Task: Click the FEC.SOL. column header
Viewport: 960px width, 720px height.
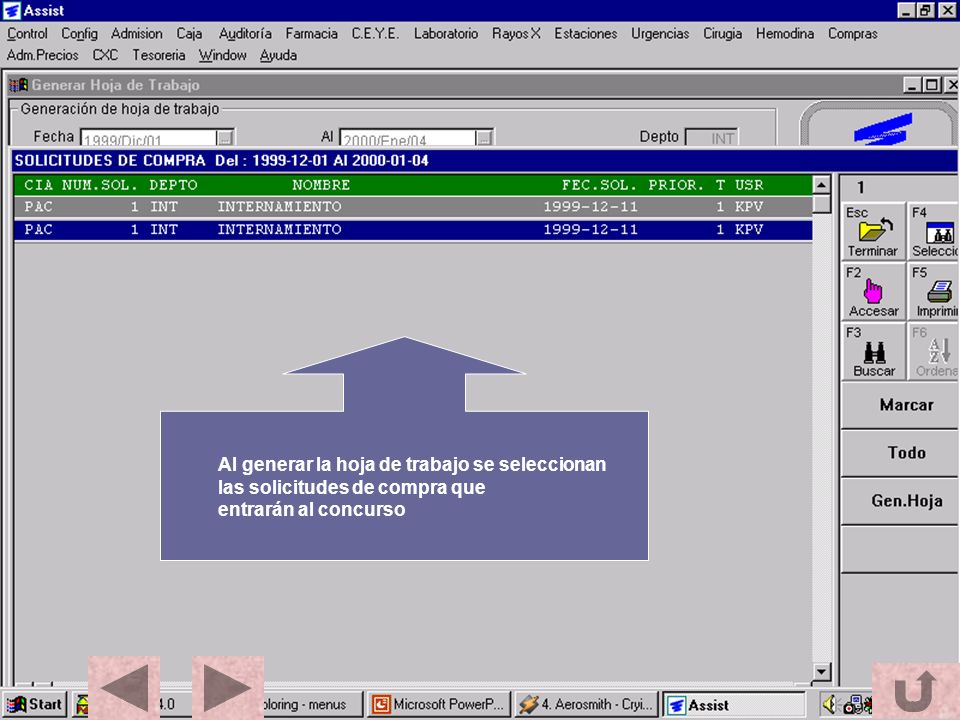Action: coord(599,185)
